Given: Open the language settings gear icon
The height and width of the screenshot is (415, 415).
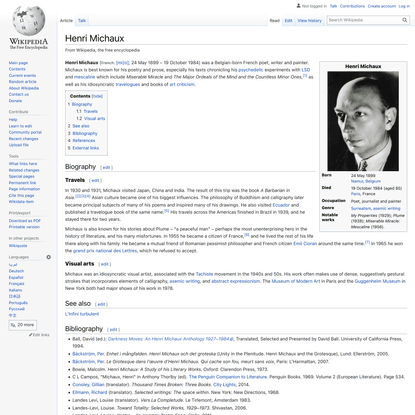Looking at the screenshot, I should (49, 257).
